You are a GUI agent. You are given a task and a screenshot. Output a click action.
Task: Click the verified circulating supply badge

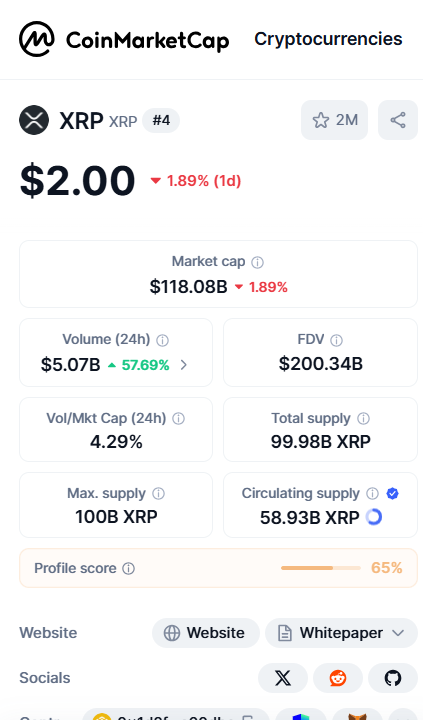[x=392, y=494]
